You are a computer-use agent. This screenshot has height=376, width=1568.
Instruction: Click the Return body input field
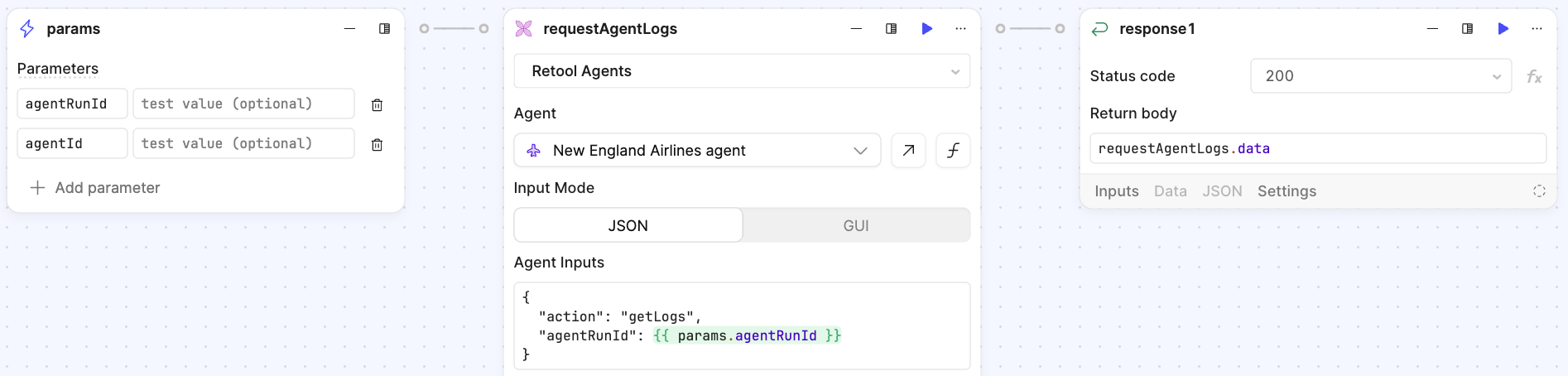click(1317, 149)
